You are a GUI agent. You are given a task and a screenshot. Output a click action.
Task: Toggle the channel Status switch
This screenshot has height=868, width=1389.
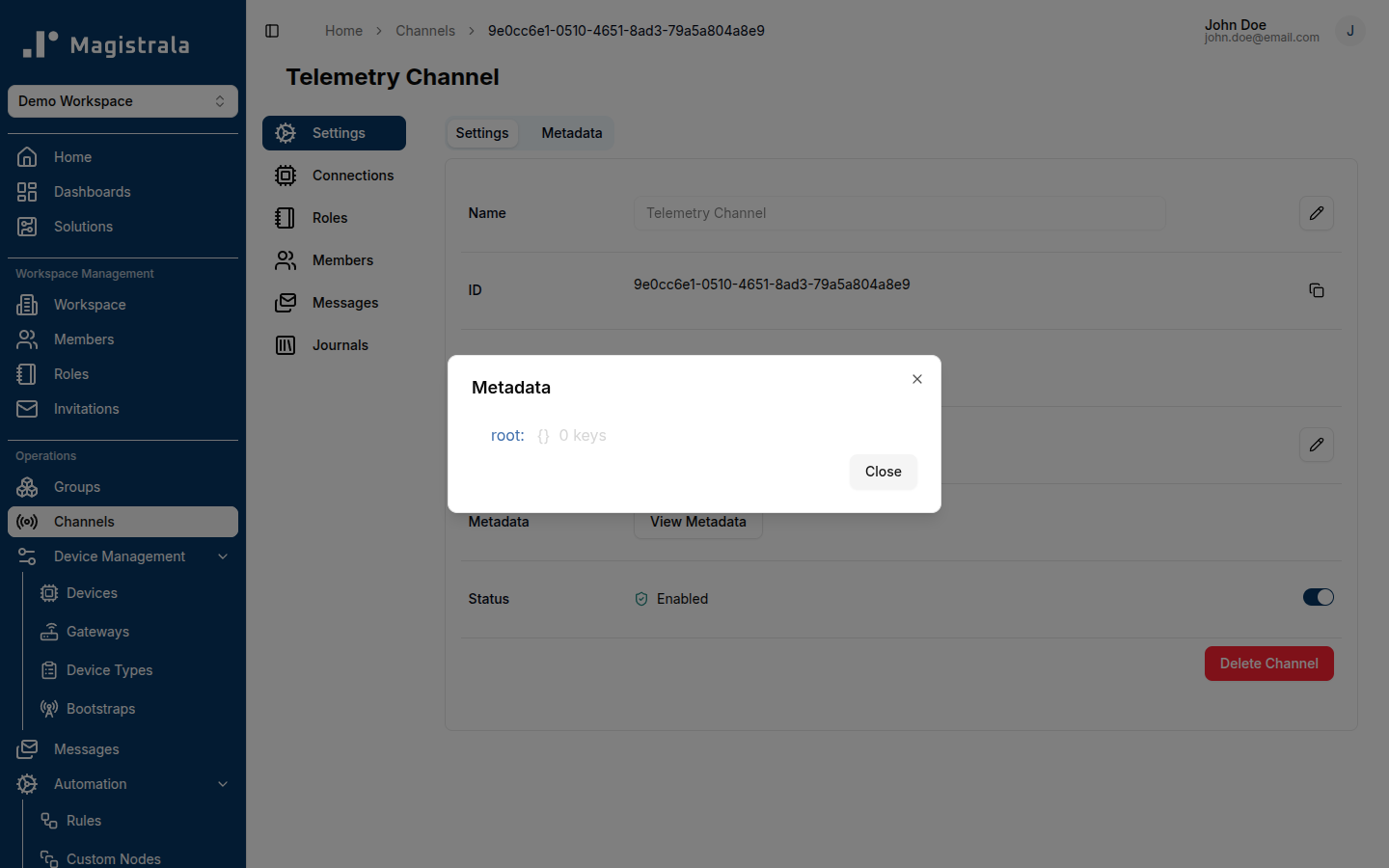pos(1319,597)
